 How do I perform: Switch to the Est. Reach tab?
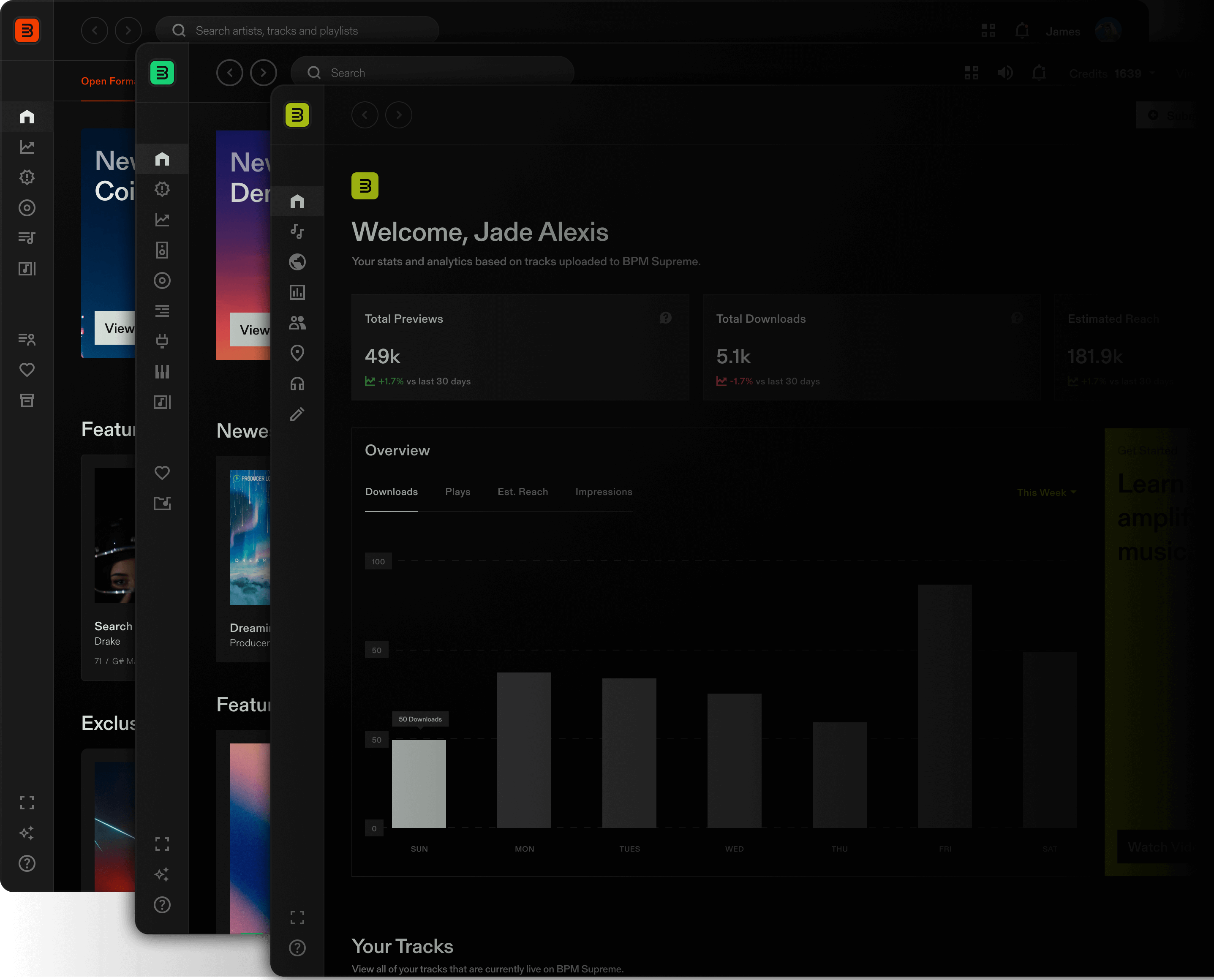tap(523, 492)
